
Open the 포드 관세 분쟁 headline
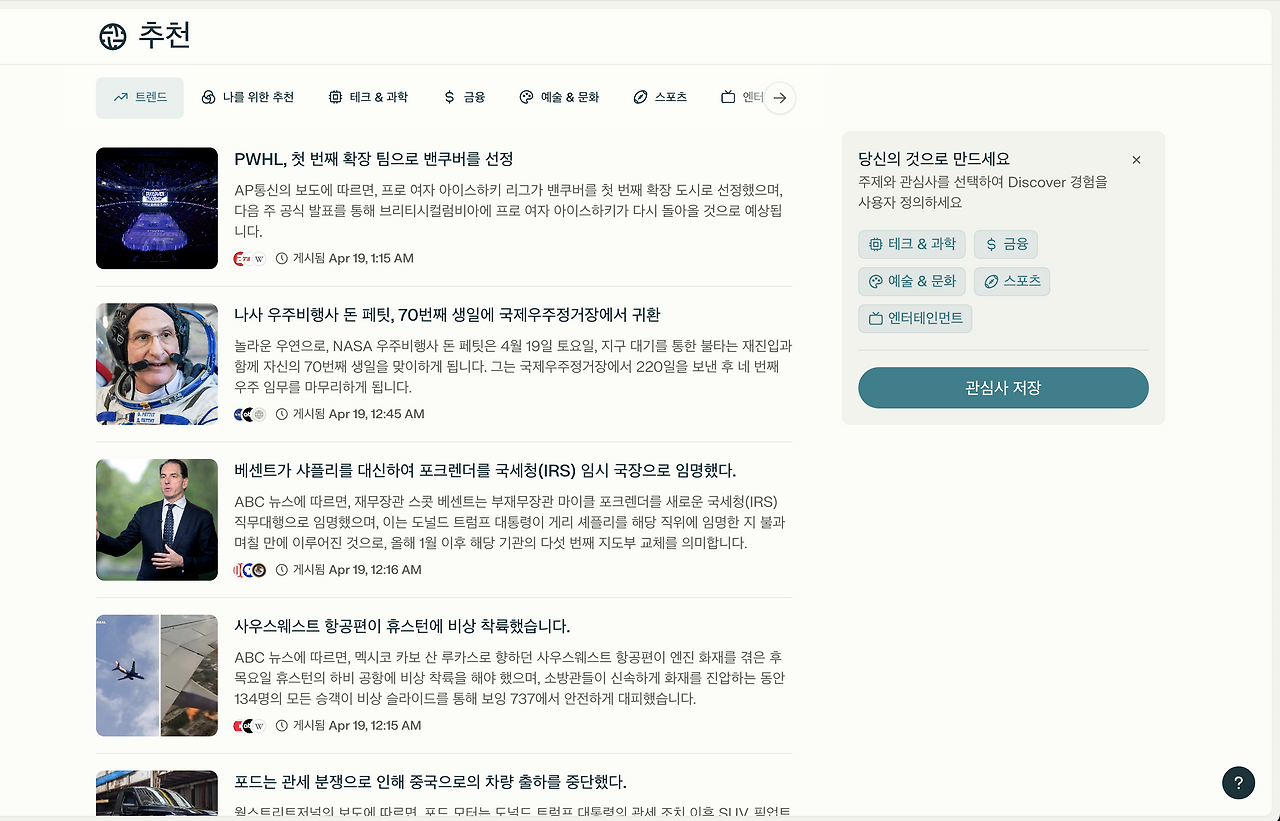pos(430,782)
